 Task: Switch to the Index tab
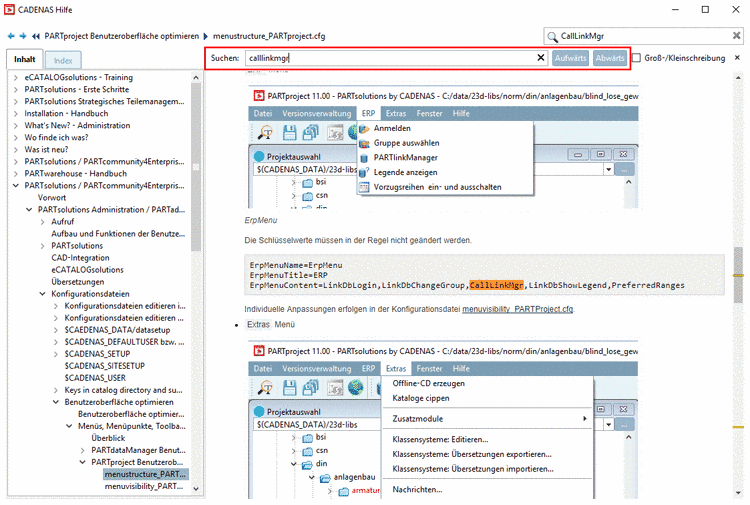click(63, 60)
